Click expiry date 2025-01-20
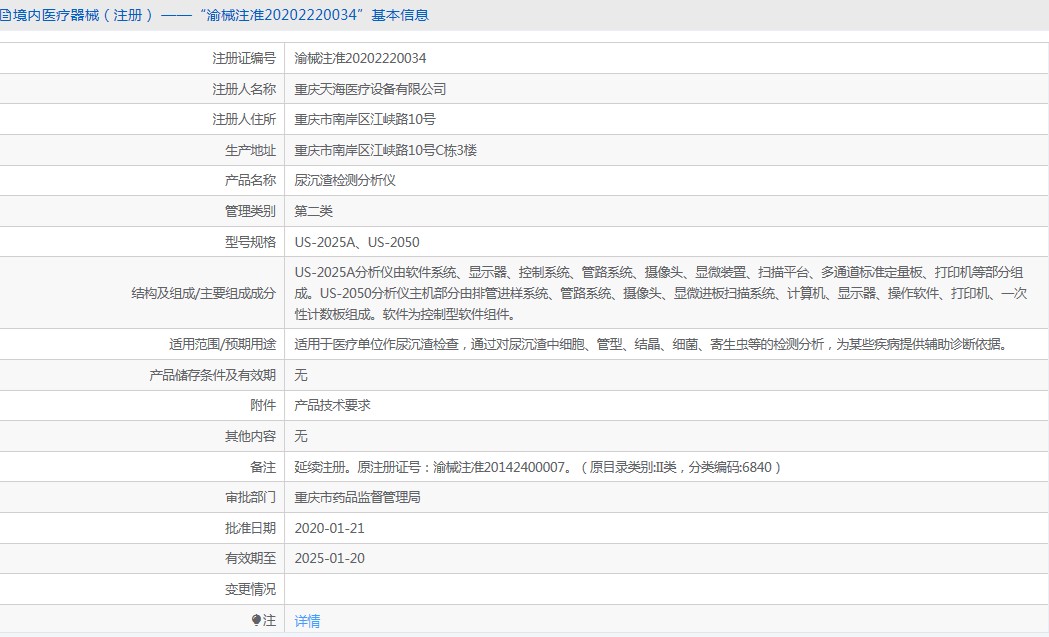Viewport: 1049px width, 637px height. (329, 558)
